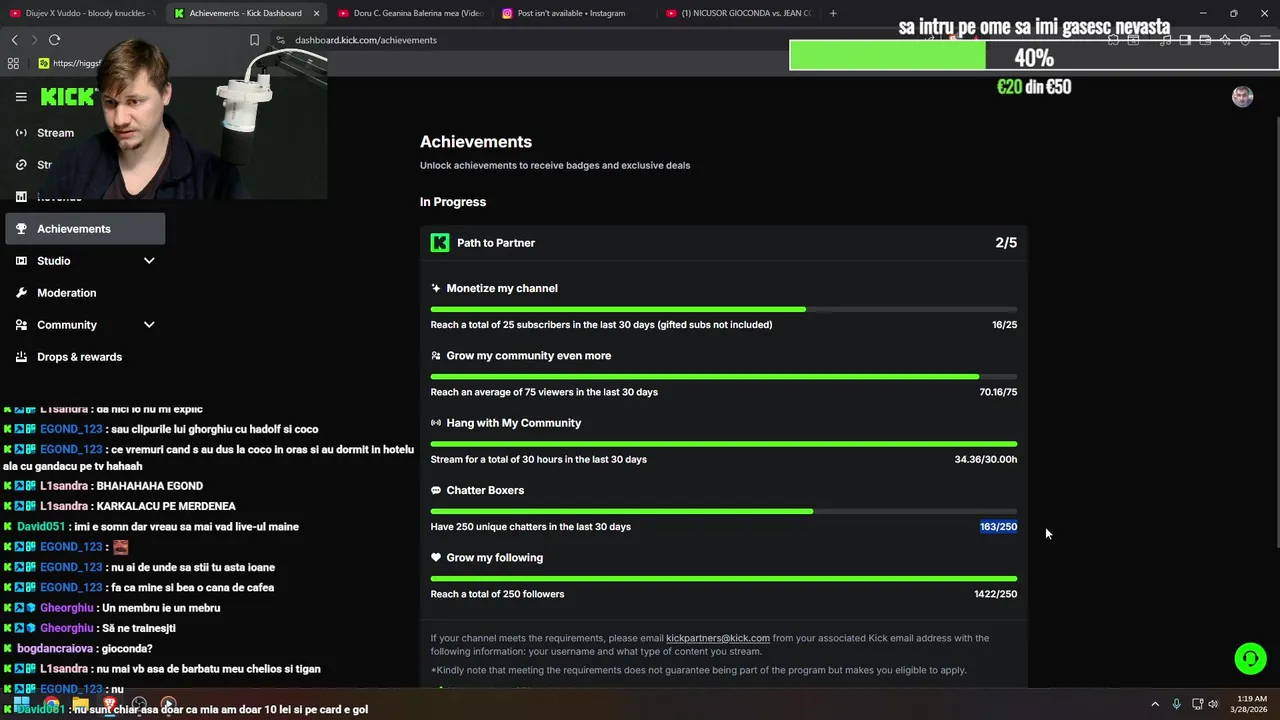Click the 2/5 Path to Partner counter

click(x=1006, y=243)
